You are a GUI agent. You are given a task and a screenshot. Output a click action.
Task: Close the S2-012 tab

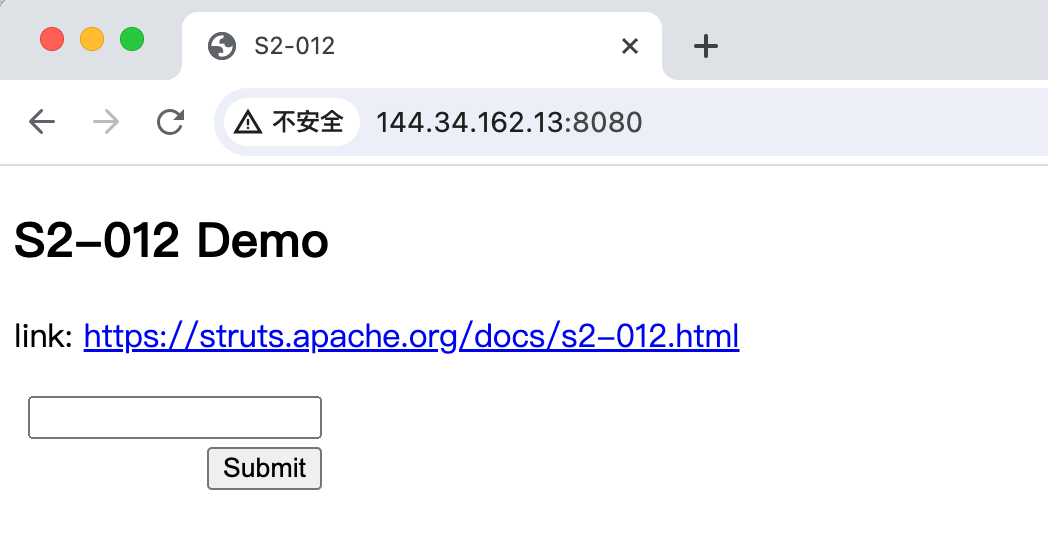click(x=629, y=46)
